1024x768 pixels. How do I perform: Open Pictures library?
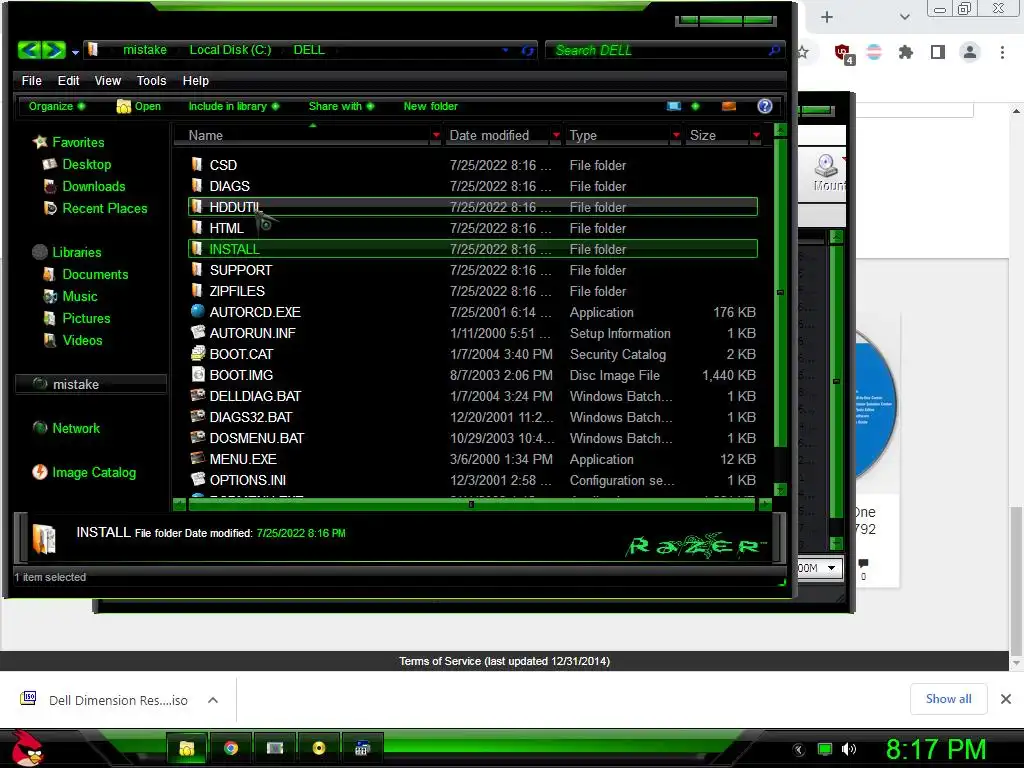pyautogui.click(x=76, y=318)
